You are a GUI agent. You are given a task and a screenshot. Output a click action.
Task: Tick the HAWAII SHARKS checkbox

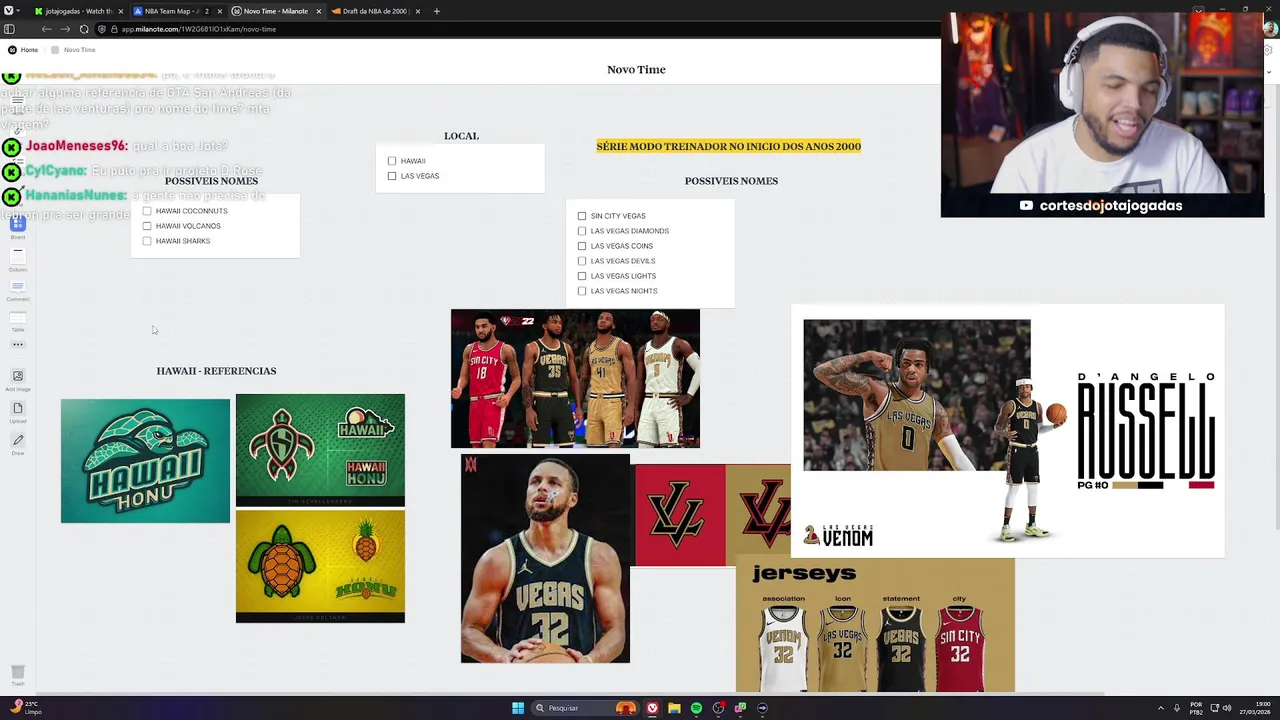(x=147, y=241)
